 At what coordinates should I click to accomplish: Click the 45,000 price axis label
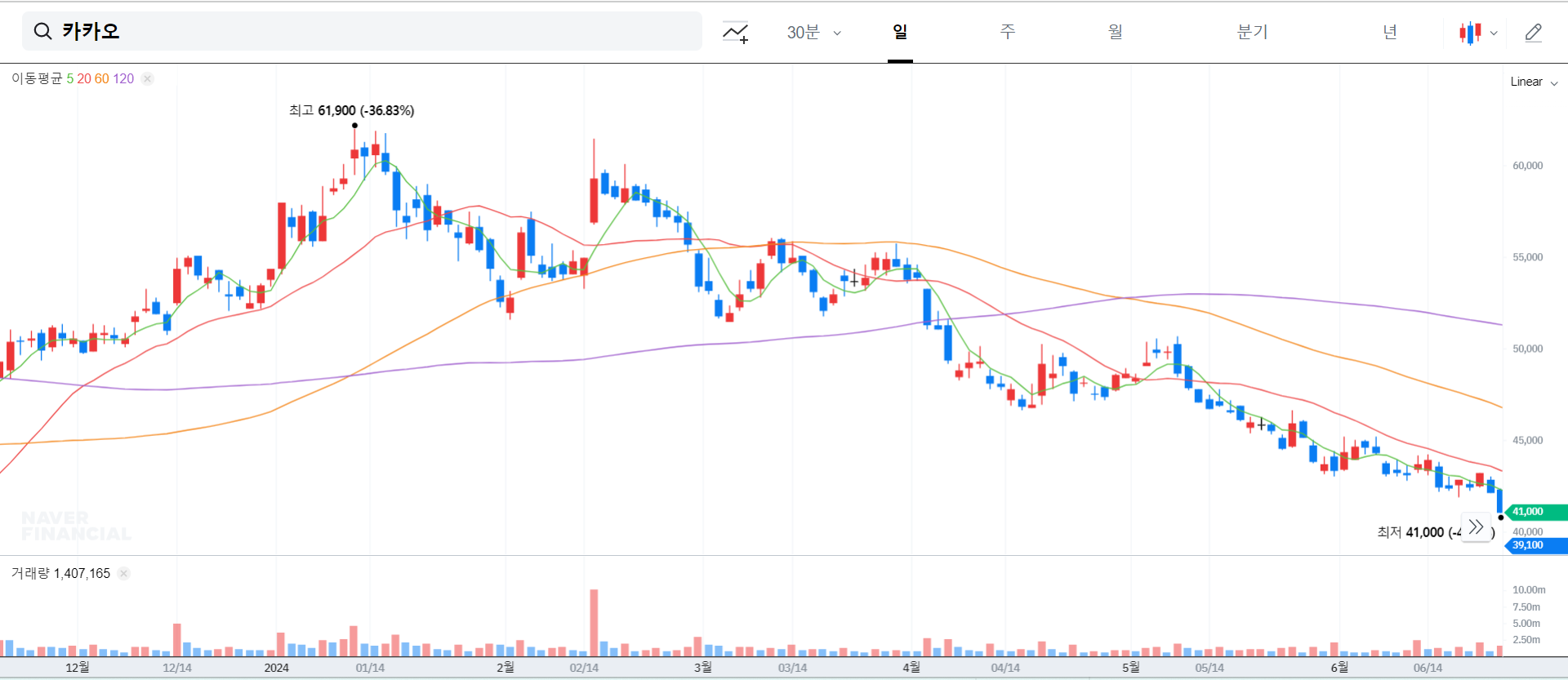[x=1527, y=440]
